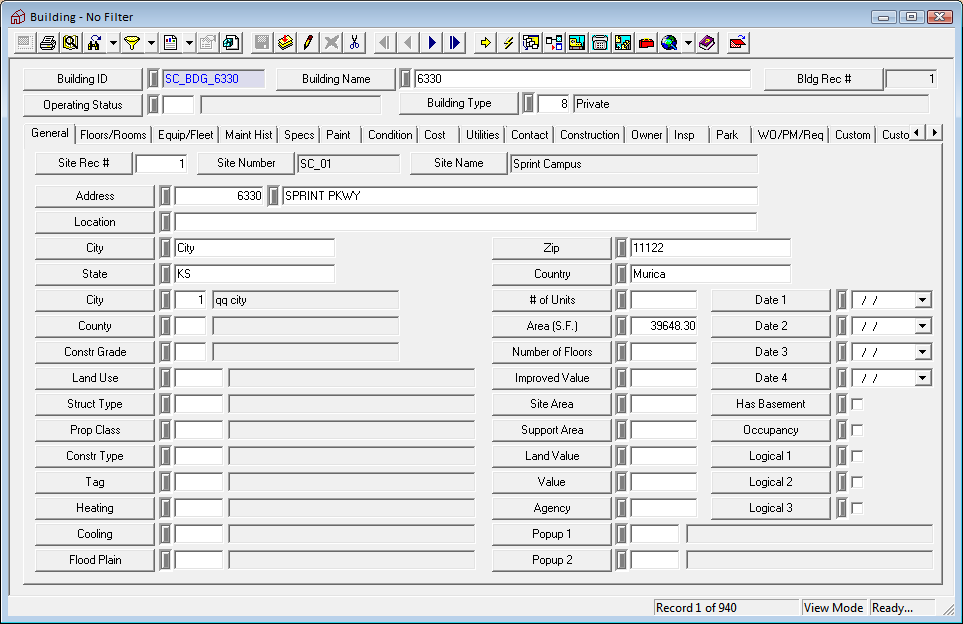
Task: Toggle the Has Basement checkbox
Action: [x=857, y=404]
